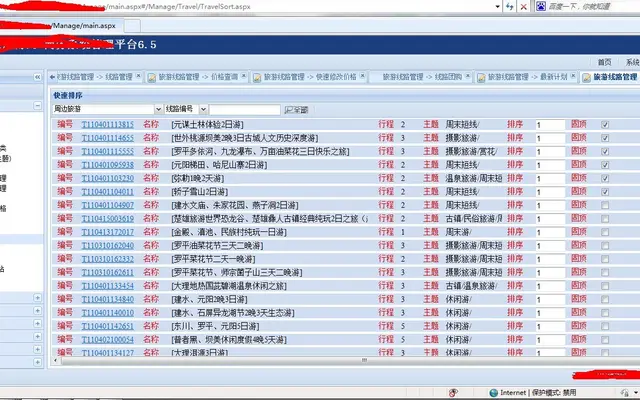Click sort order field for 大理地热国 row
The height and width of the screenshot is (400, 640).
550,286
